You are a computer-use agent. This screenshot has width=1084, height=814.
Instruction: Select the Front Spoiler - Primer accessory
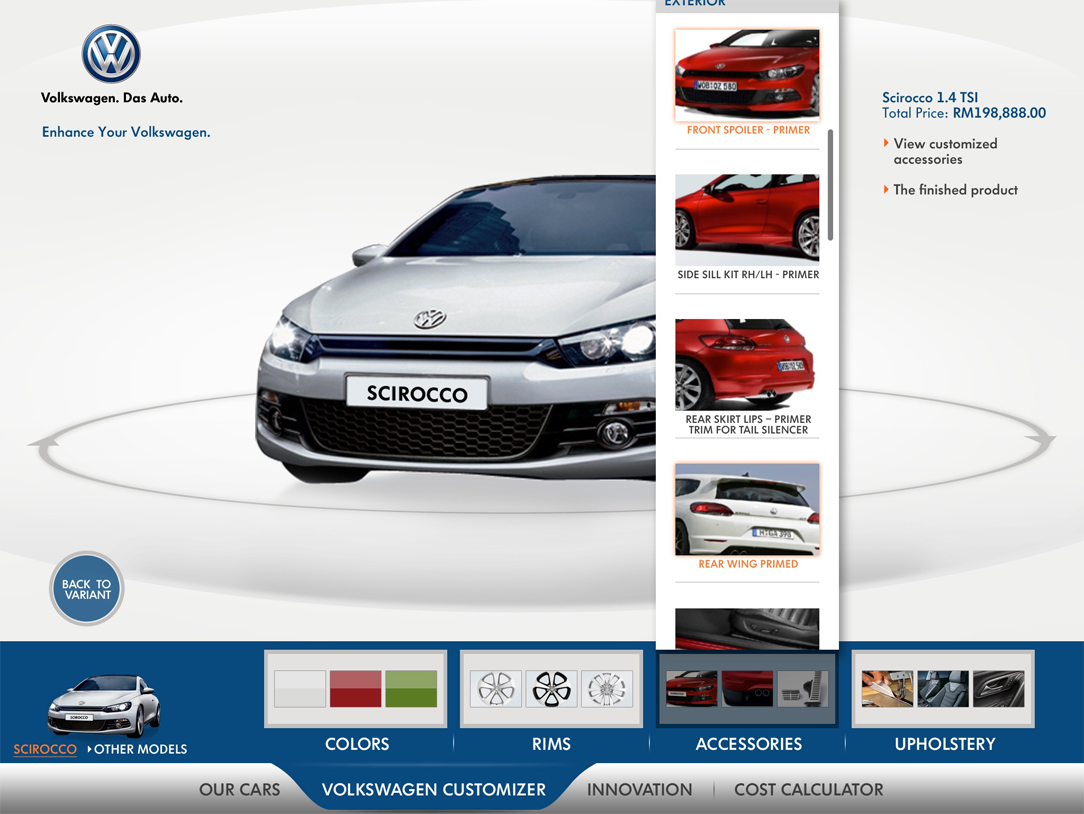click(x=747, y=75)
